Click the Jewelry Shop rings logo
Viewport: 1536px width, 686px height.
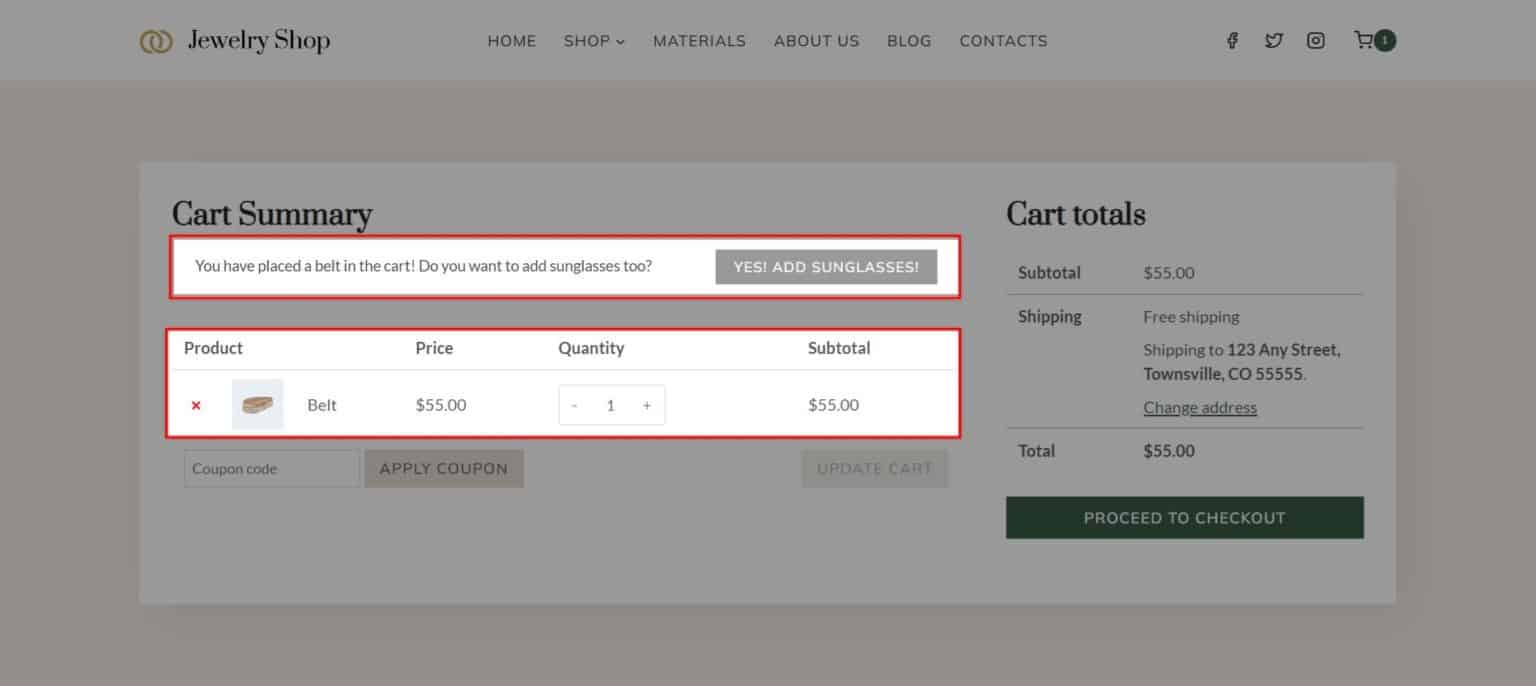pyautogui.click(x=156, y=41)
